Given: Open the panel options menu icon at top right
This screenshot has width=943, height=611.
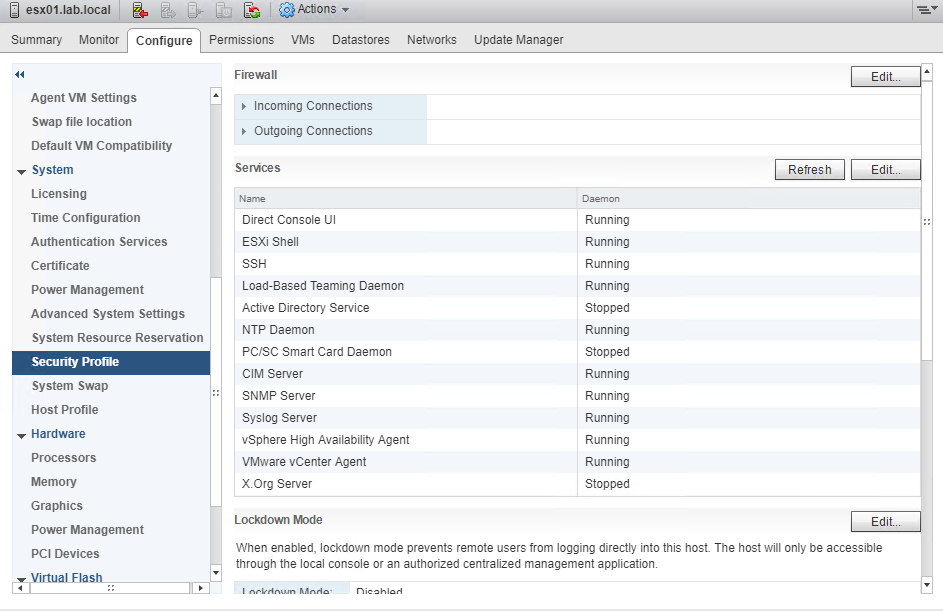Looking at the screenshot, I should pos(925,10).
